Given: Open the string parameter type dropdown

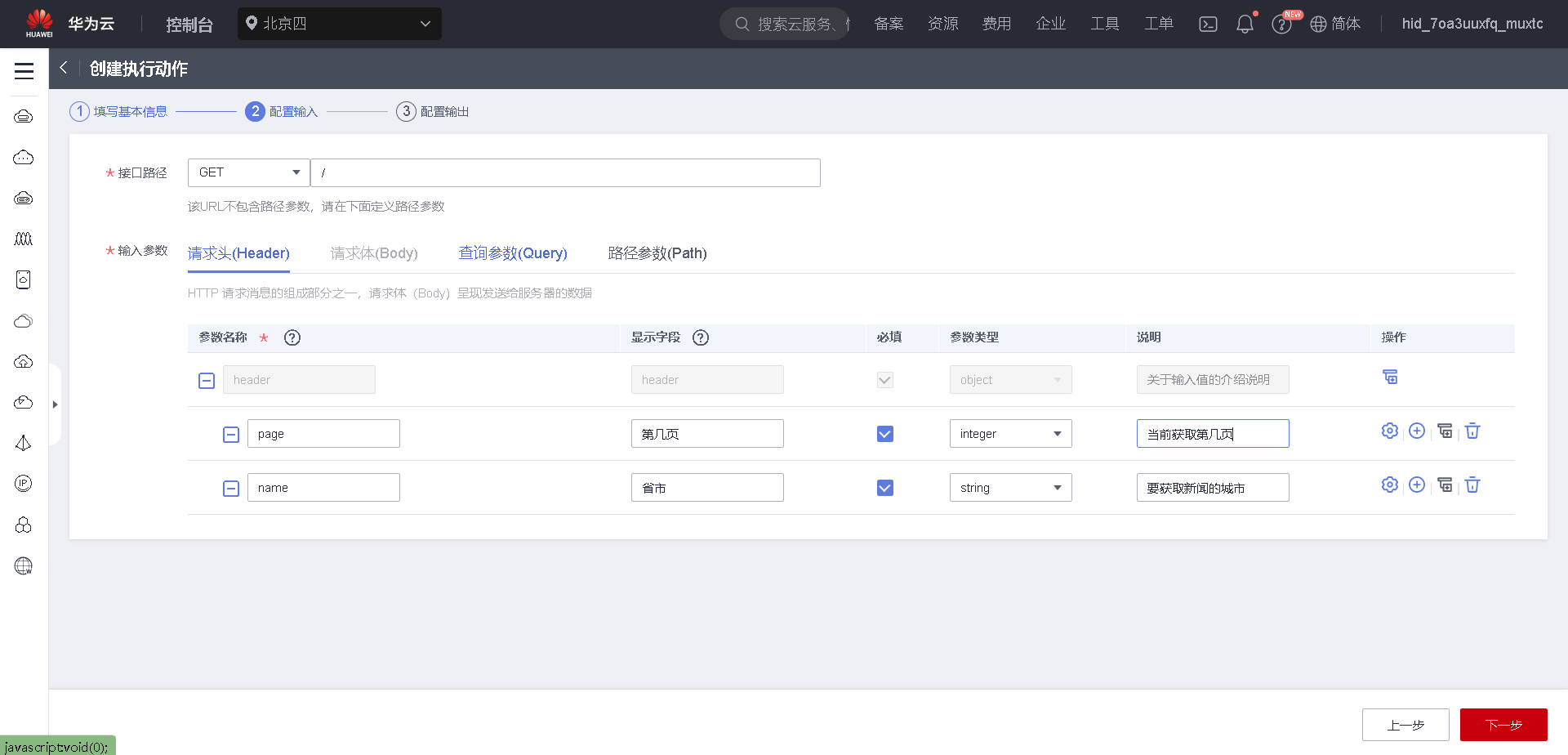Looking at the screenshot, I should [1011, 488].
